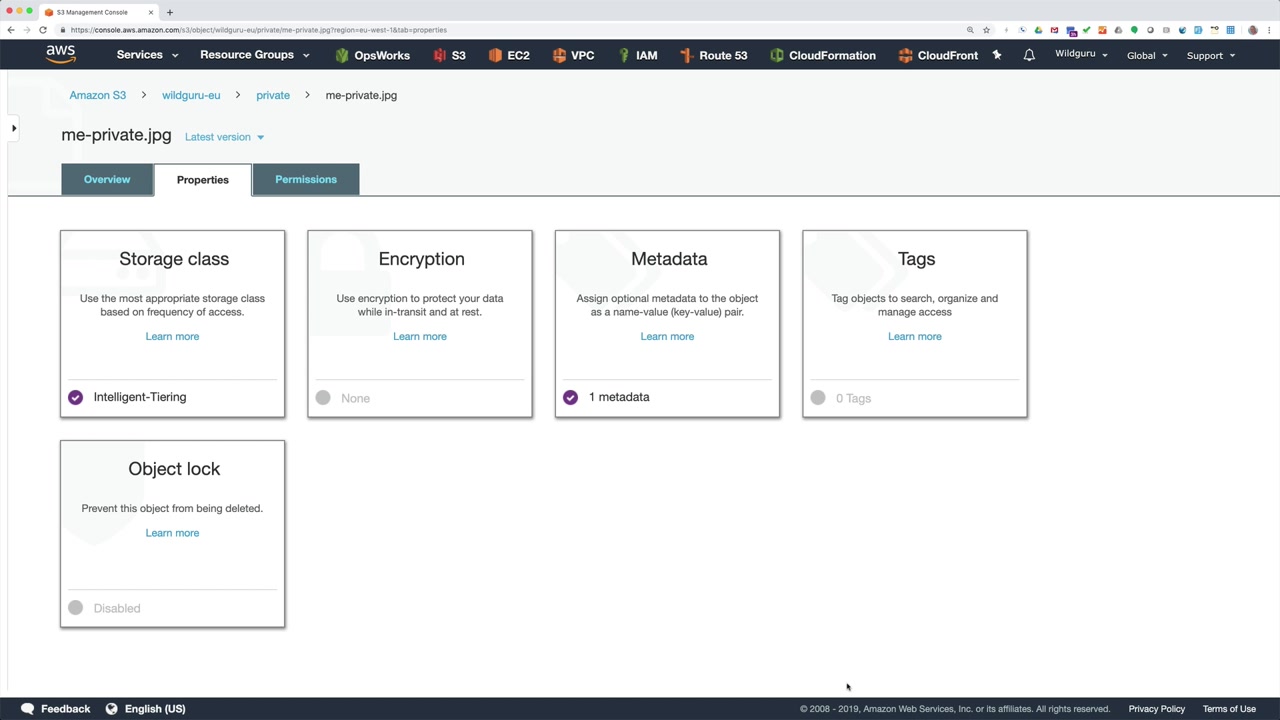Screen dimensions: 1280x720
Task: Close the S3 Management Console browser tab
Action: click(151, 12)
